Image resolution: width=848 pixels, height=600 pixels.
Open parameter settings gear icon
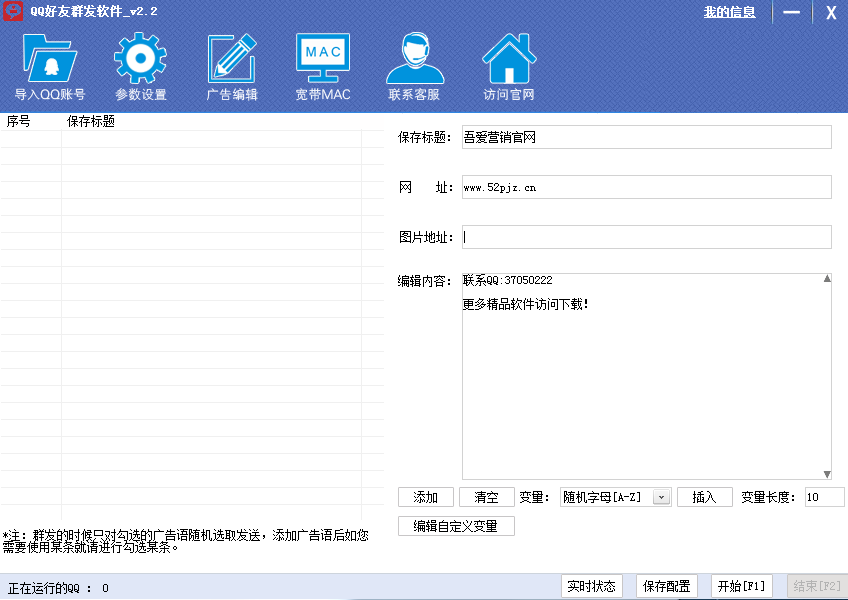click(x=140, y=59)
